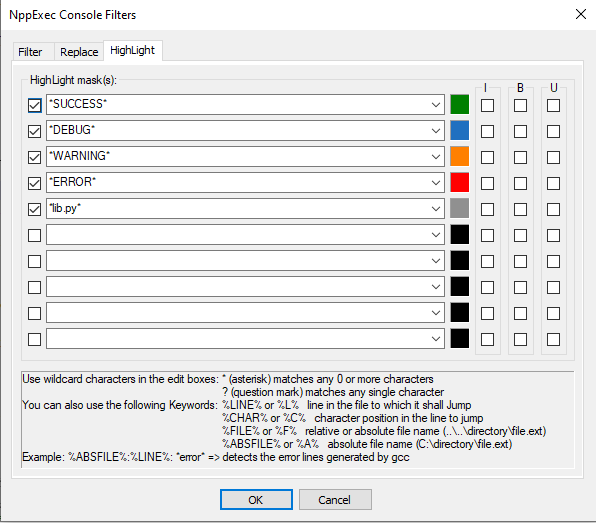Click the 'U' underline column header
596x523 pixels.
point(554,88)
